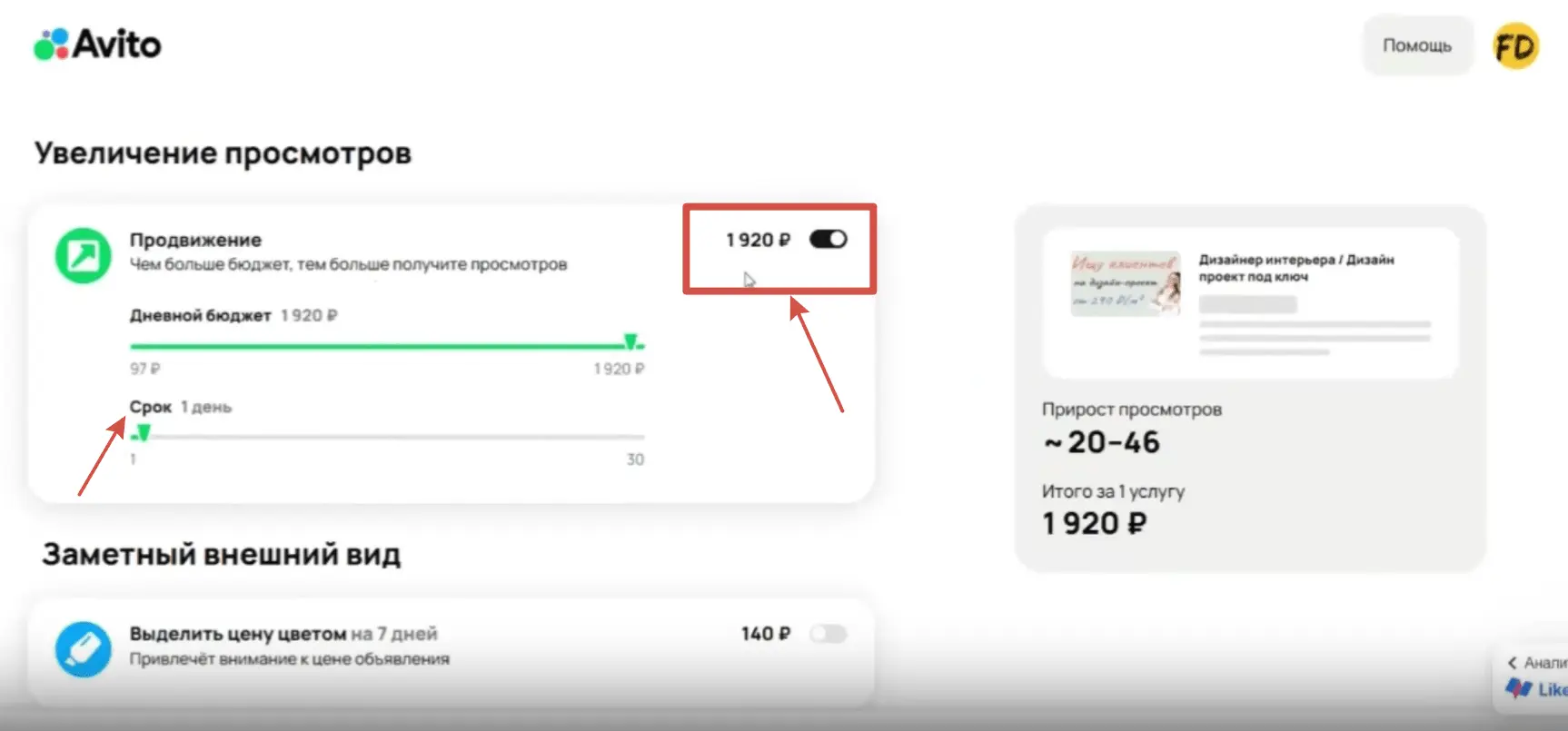Image resolution: width=1568 pixels, height=731 pixels.
Task: Click the Срок duration slider handle
Action: [x=143, y=433]
